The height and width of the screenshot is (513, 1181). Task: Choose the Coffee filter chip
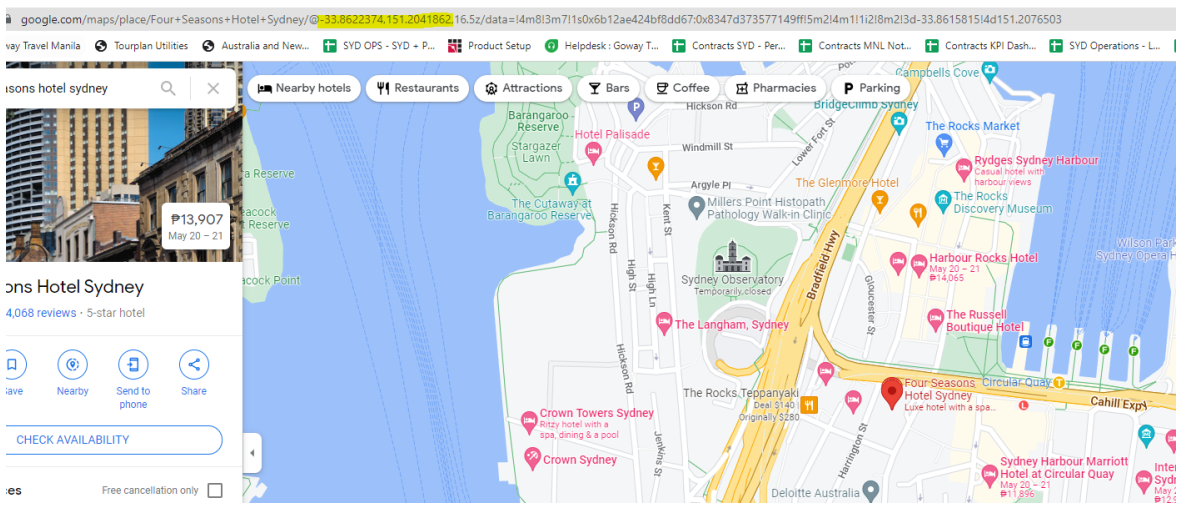coord(682,88)
